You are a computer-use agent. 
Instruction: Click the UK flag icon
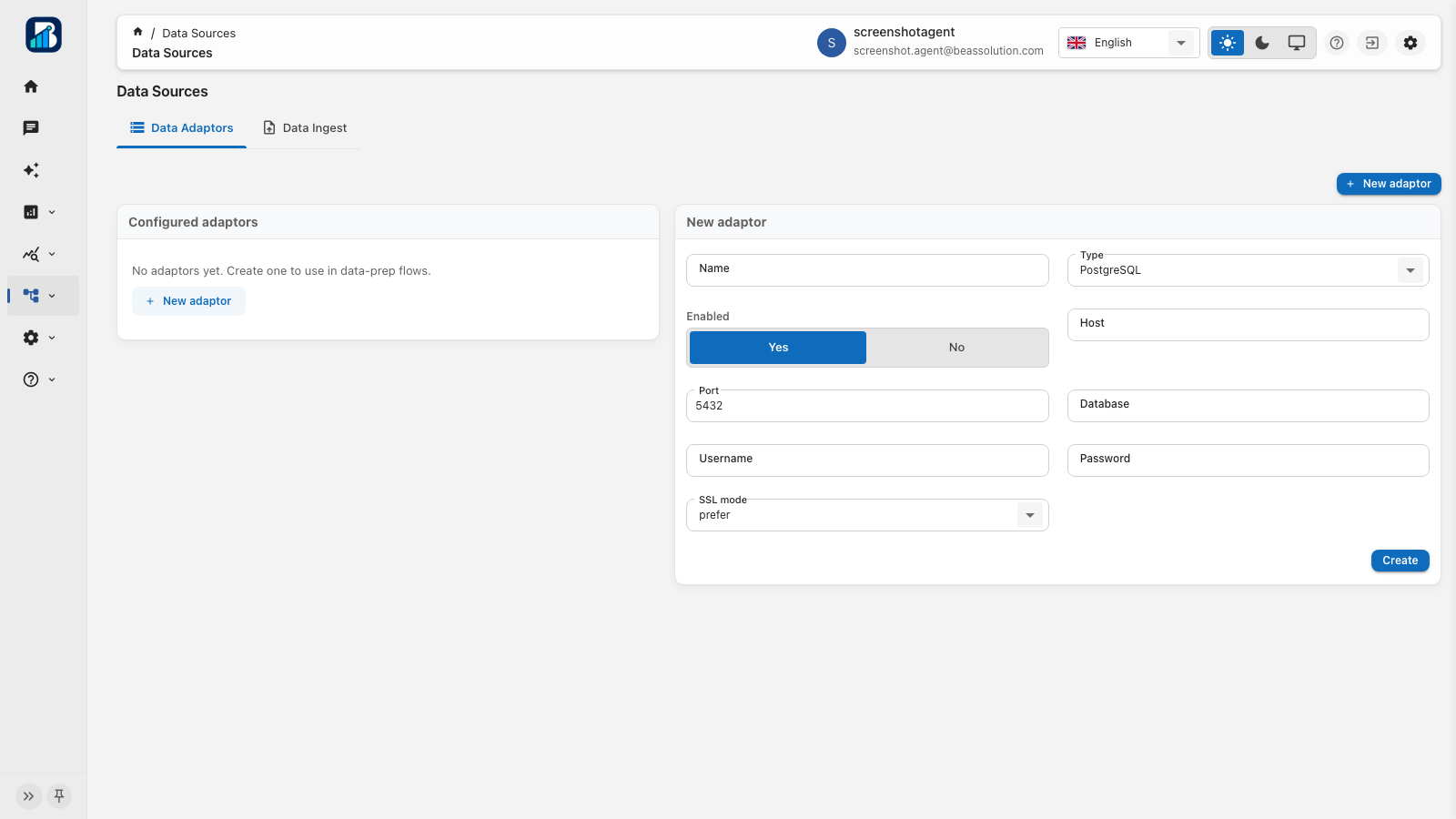pyautogui.click(x=1077, y=43)
